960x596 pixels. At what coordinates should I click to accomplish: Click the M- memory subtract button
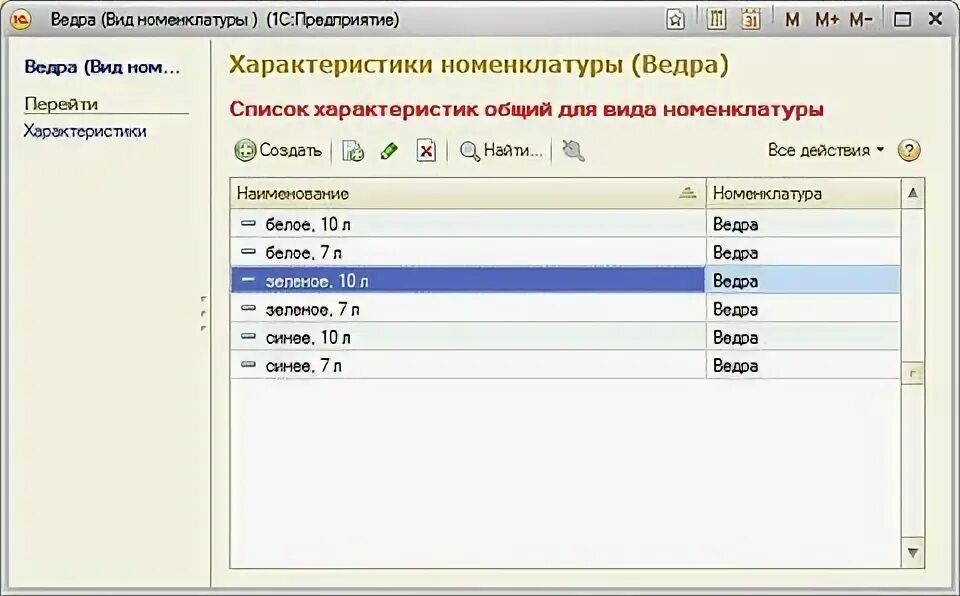(860, 20)
